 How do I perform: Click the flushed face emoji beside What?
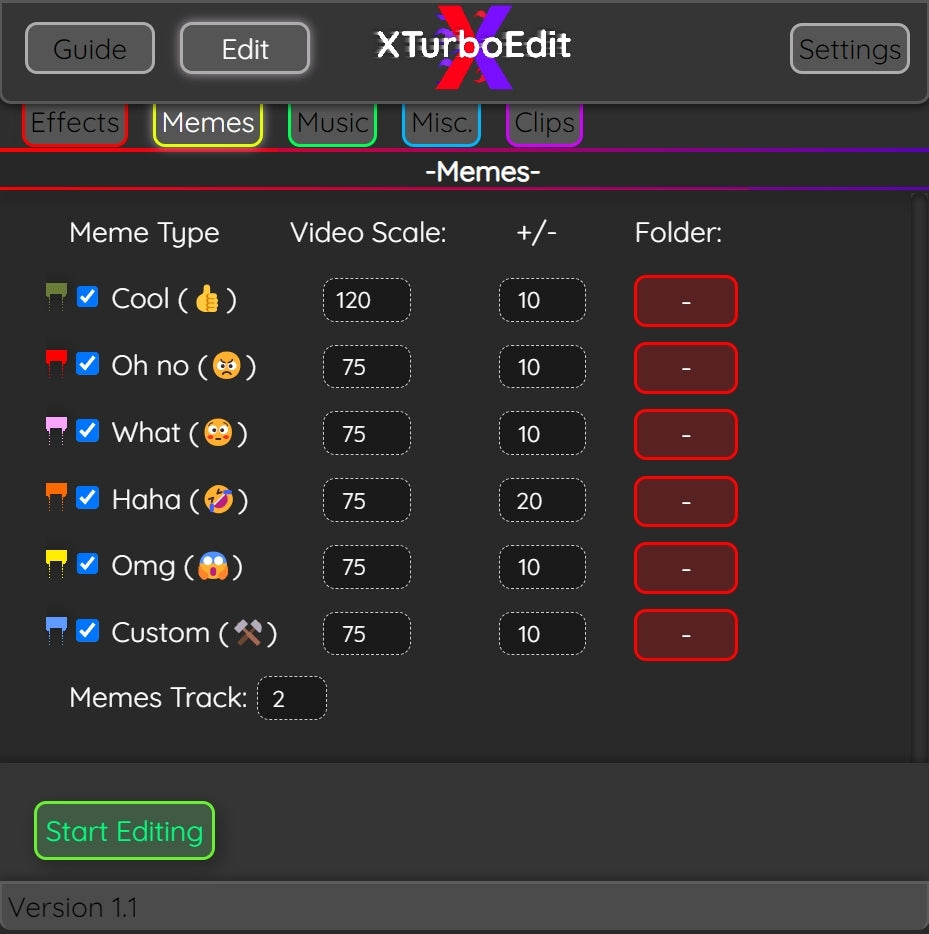(x=220, y=433)
